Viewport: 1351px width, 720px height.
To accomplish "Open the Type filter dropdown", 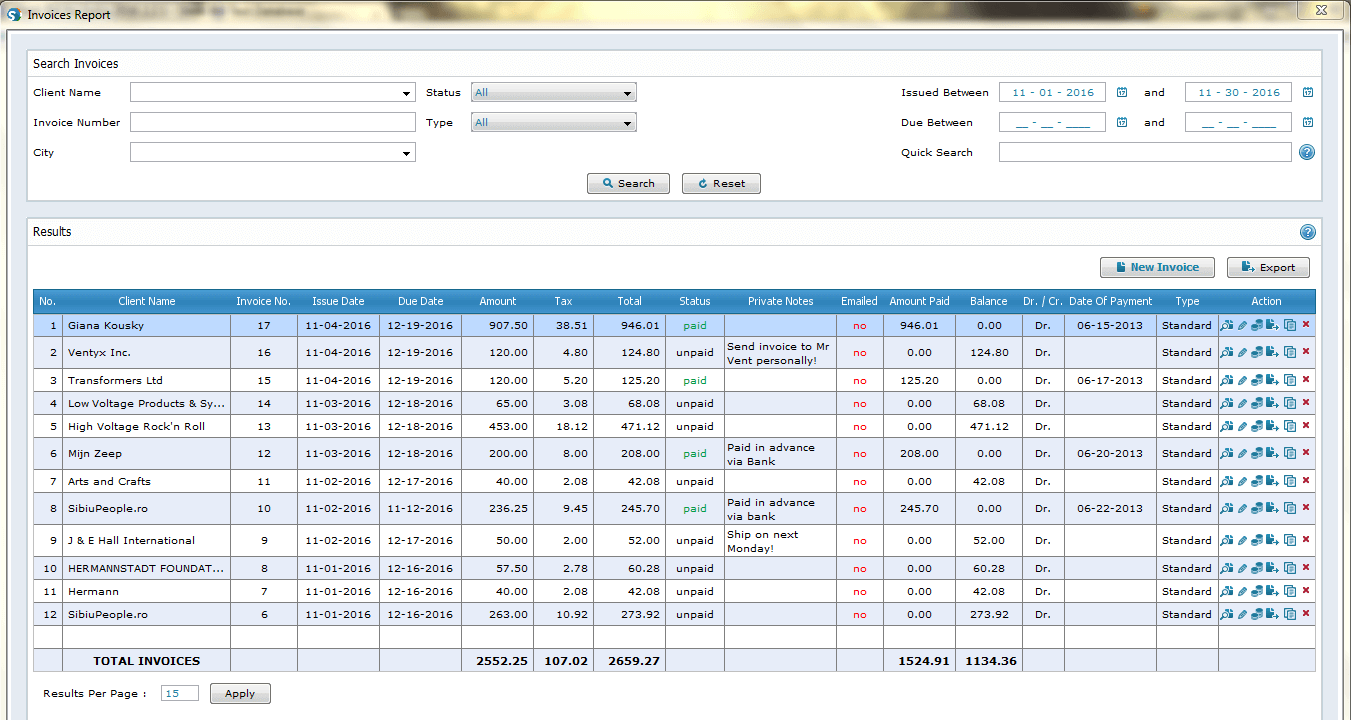I will (x=626, y=122).
